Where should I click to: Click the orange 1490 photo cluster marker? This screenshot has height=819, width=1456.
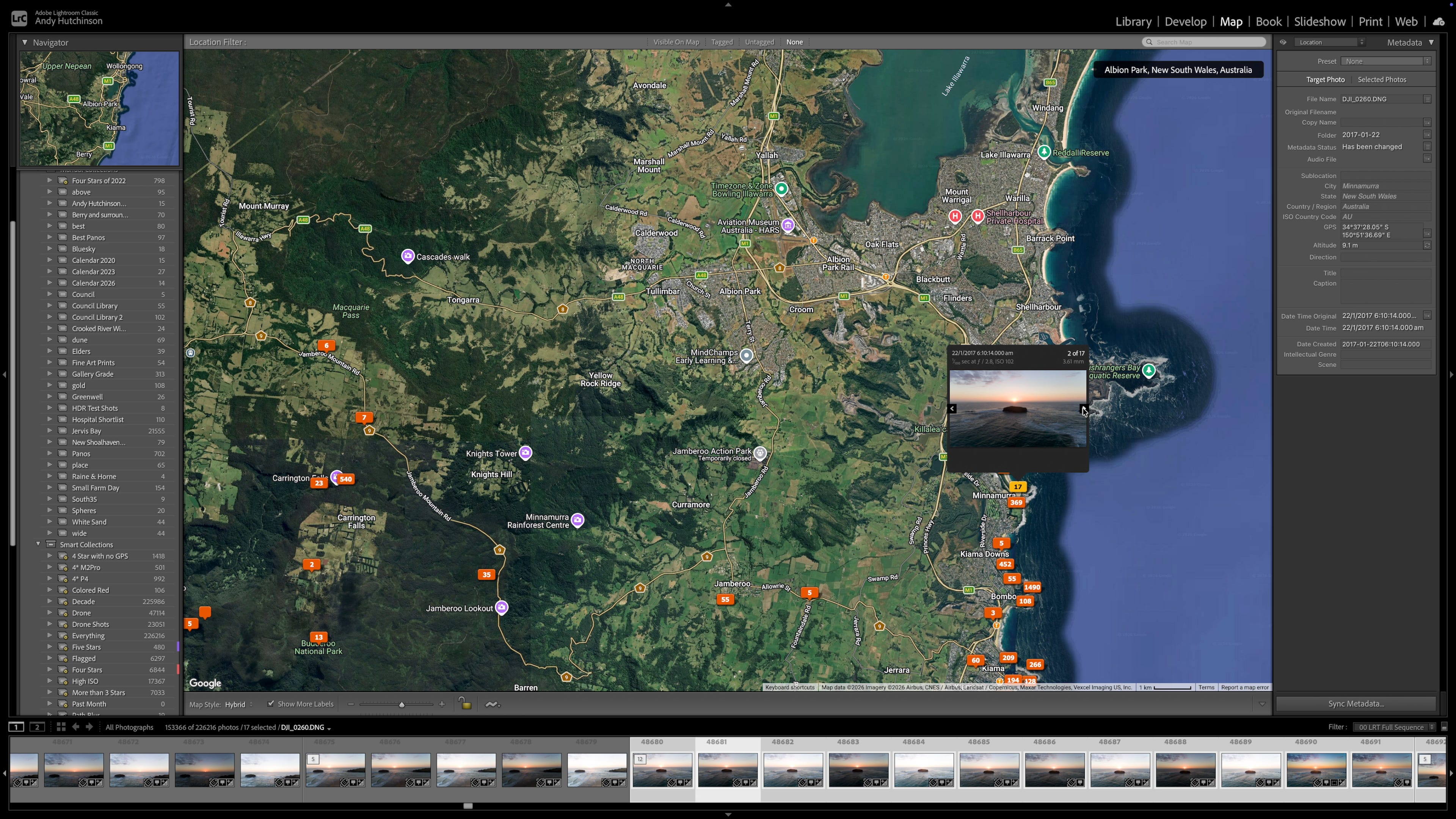pos(1031,587)
